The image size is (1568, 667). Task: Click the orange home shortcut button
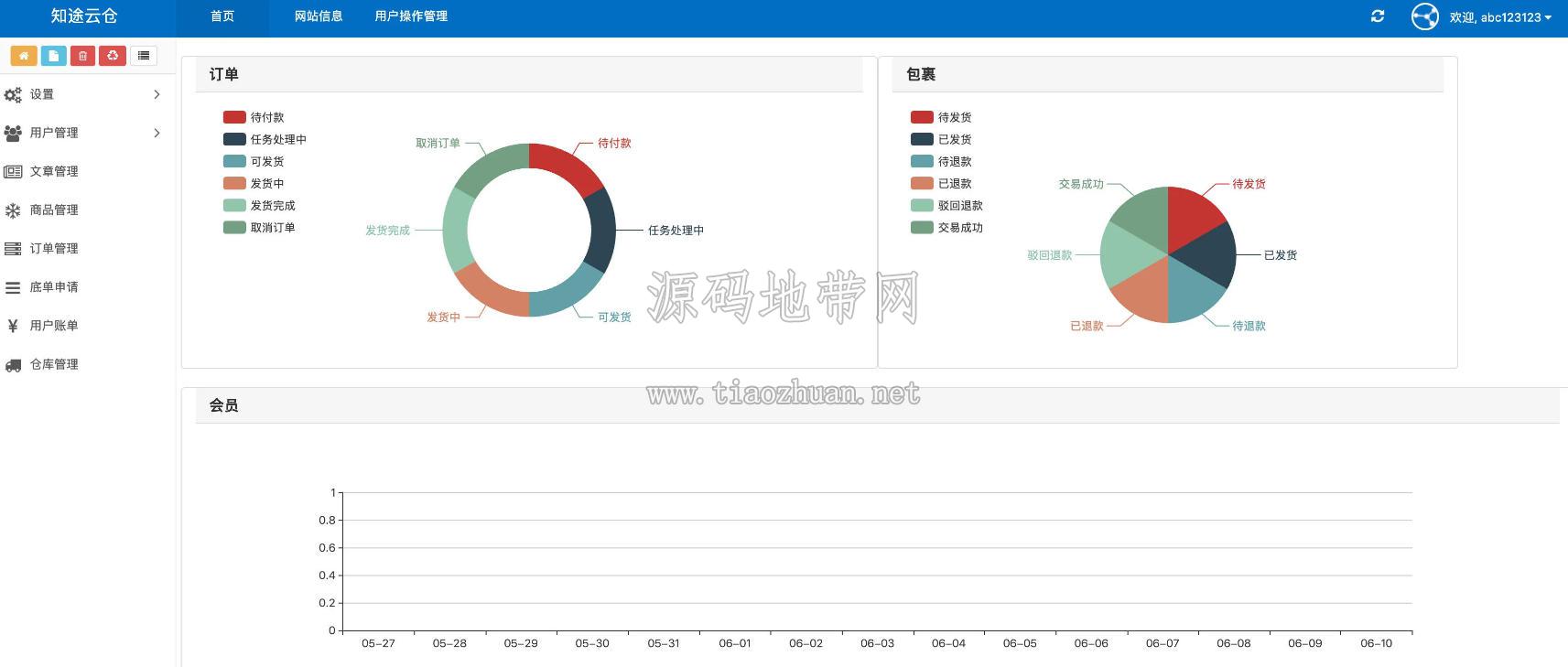[24, 56]
